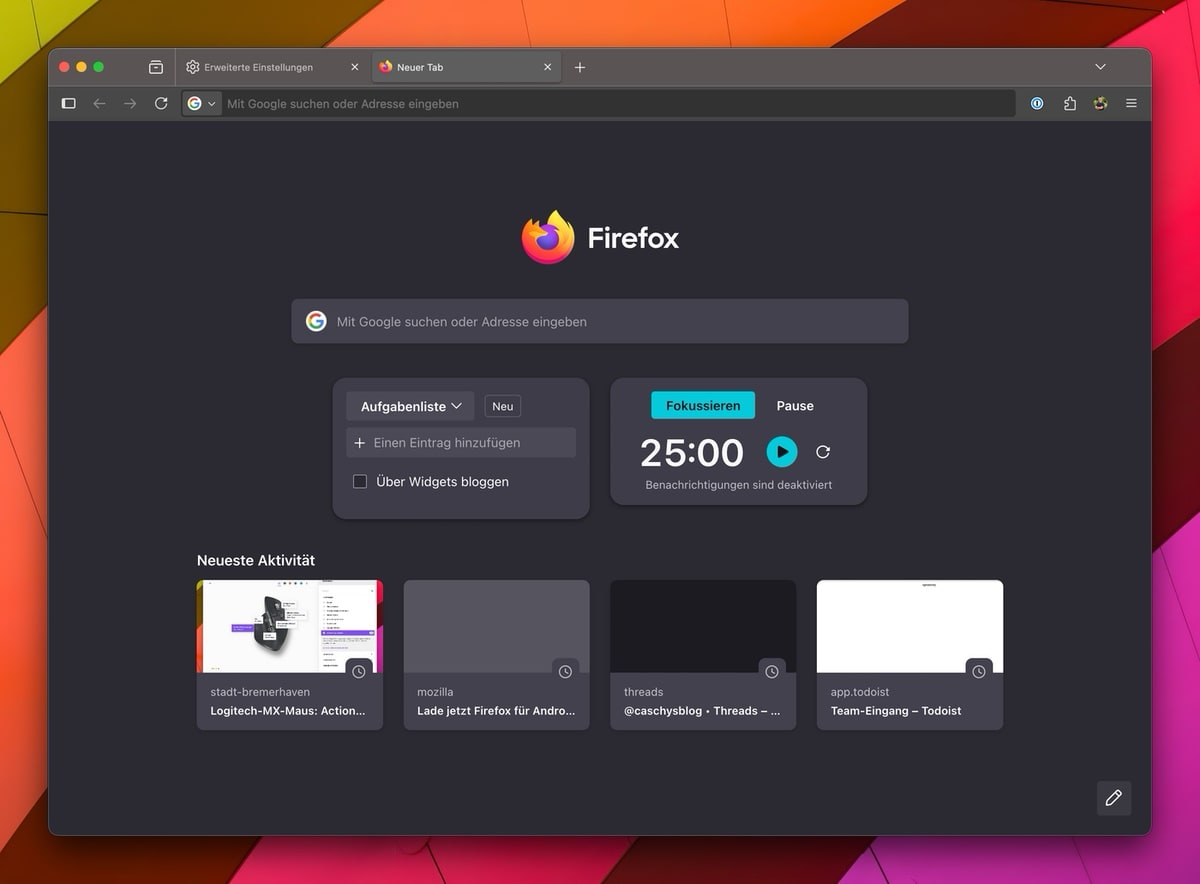Select the Fokussieren timer mode
The width and height of the screenshot is (1200, 884).
tap(703, 405)
